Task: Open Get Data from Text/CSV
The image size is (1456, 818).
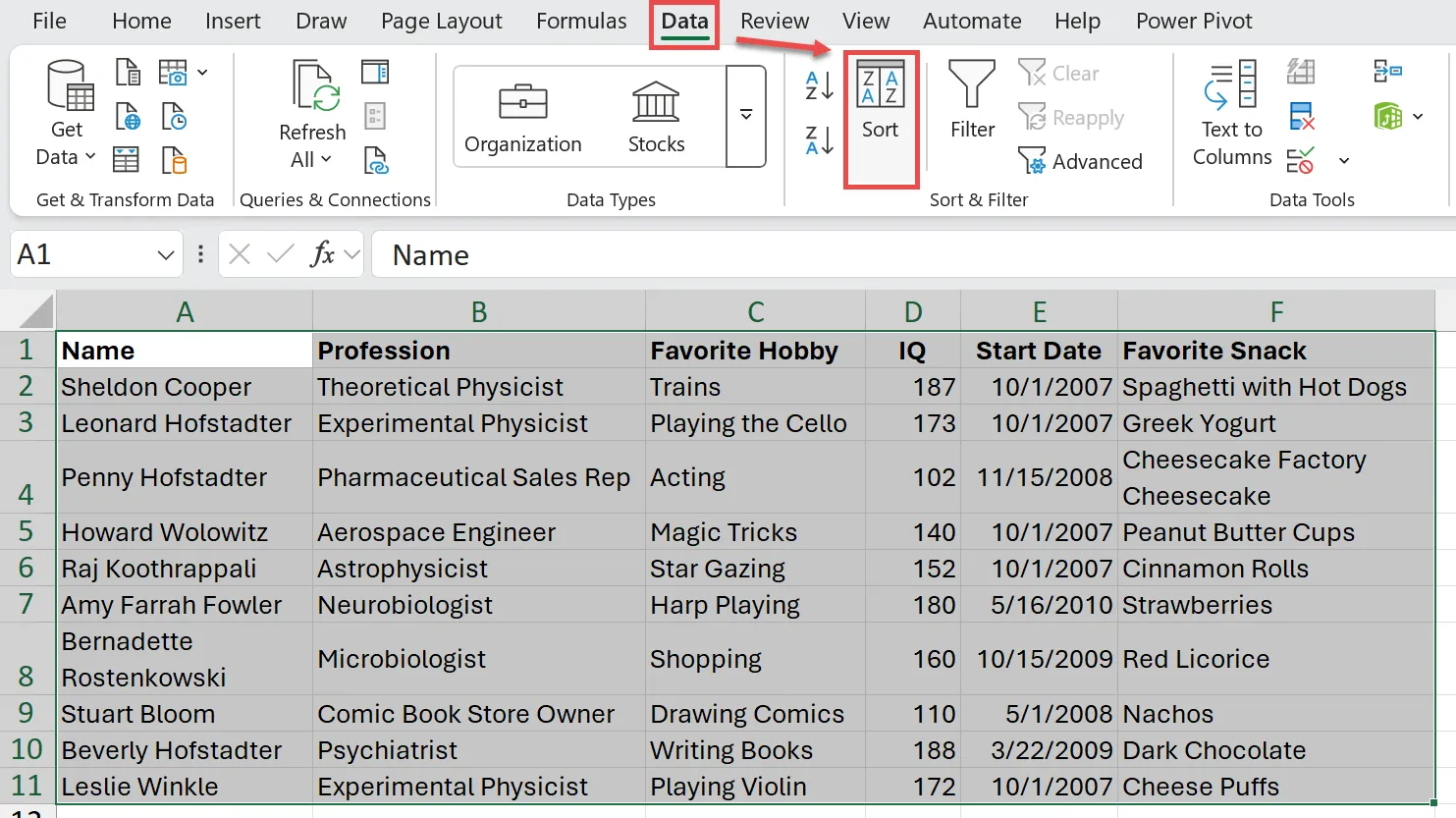Action: 126,72
